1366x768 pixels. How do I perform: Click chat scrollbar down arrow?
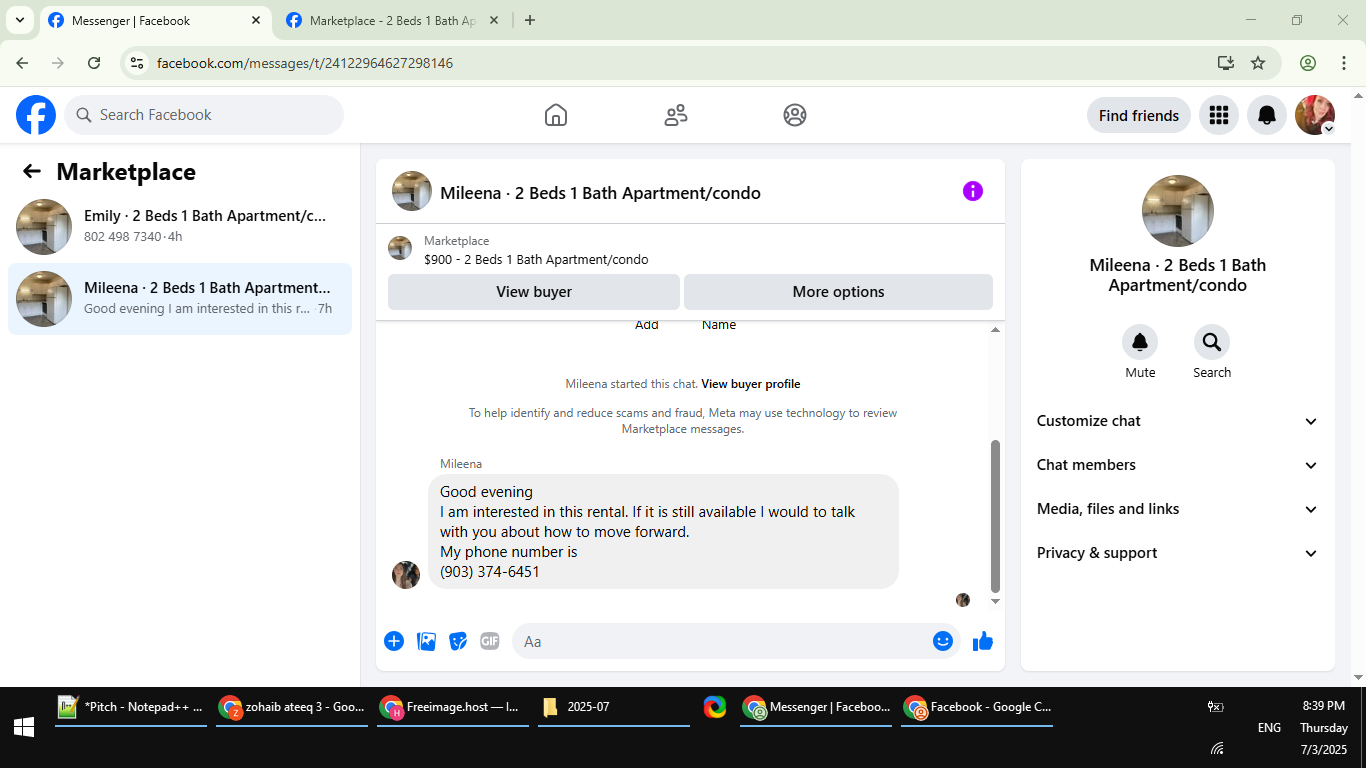click(x=995, y=601)
